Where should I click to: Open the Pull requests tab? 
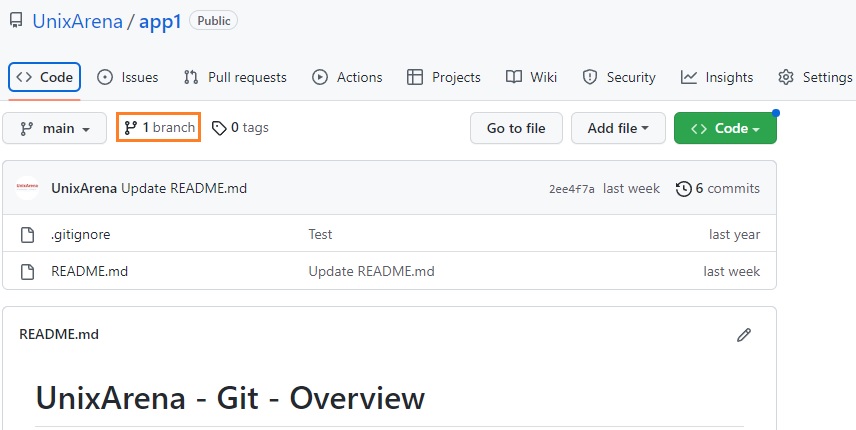click(235, 77)
